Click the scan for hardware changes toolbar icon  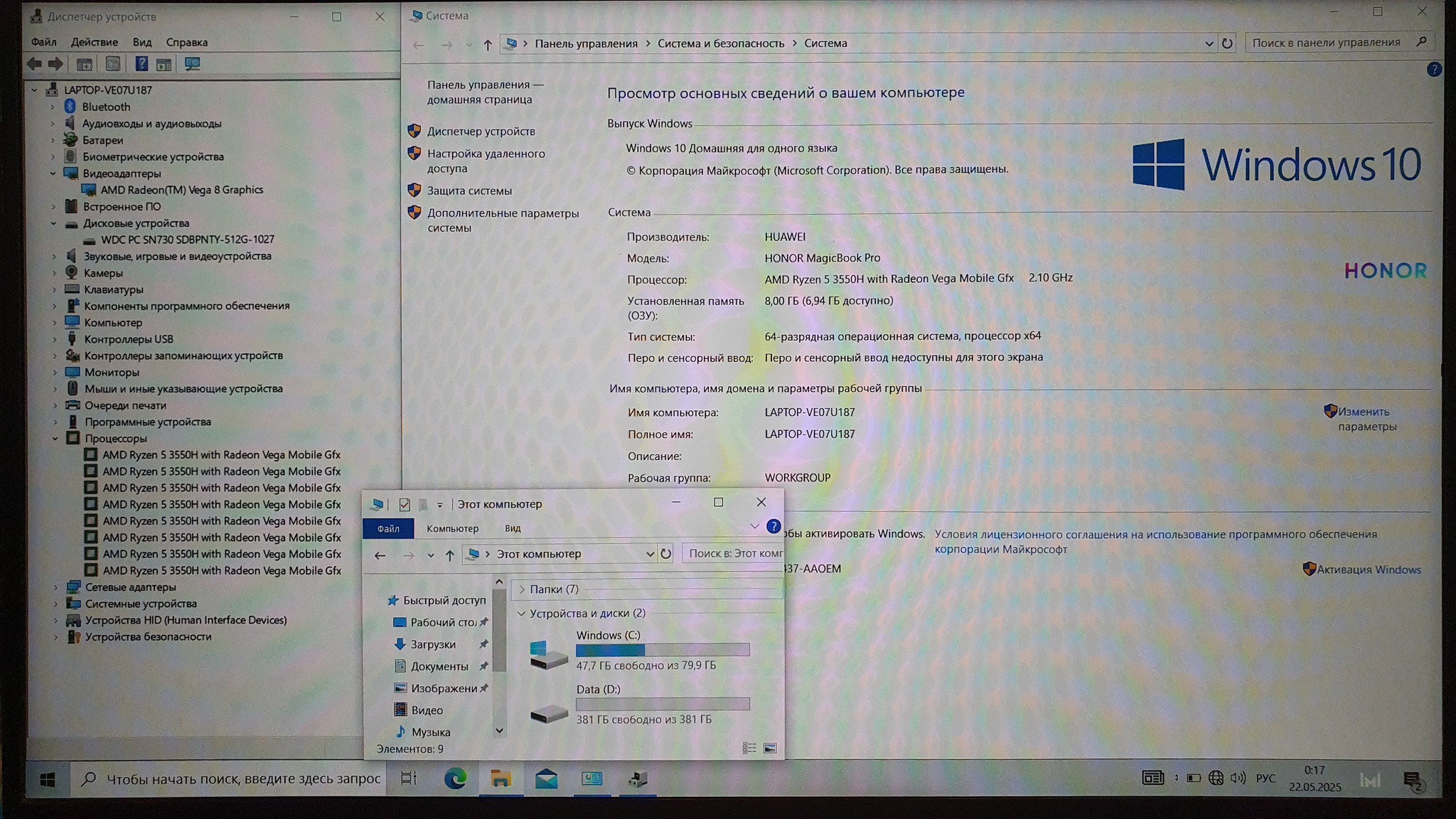(x=192, y=65)
